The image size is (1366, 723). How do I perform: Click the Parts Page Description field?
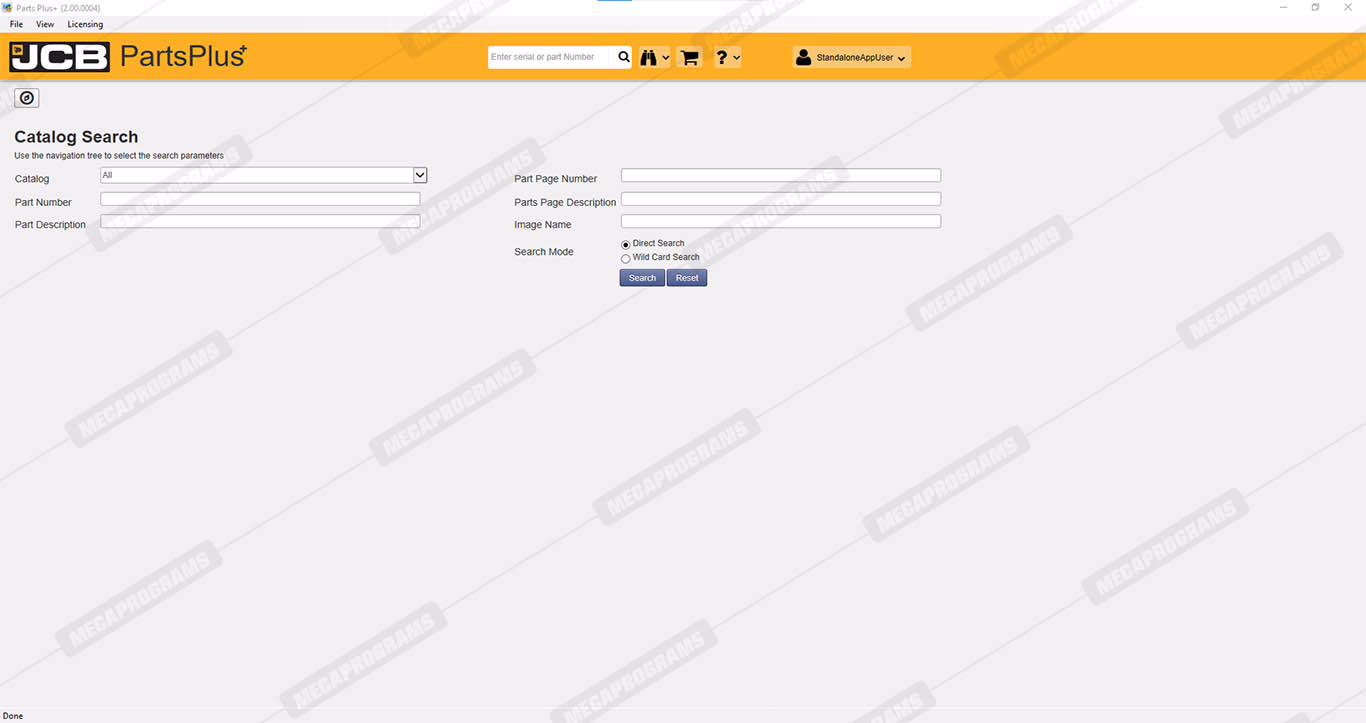tap(781, 199)
